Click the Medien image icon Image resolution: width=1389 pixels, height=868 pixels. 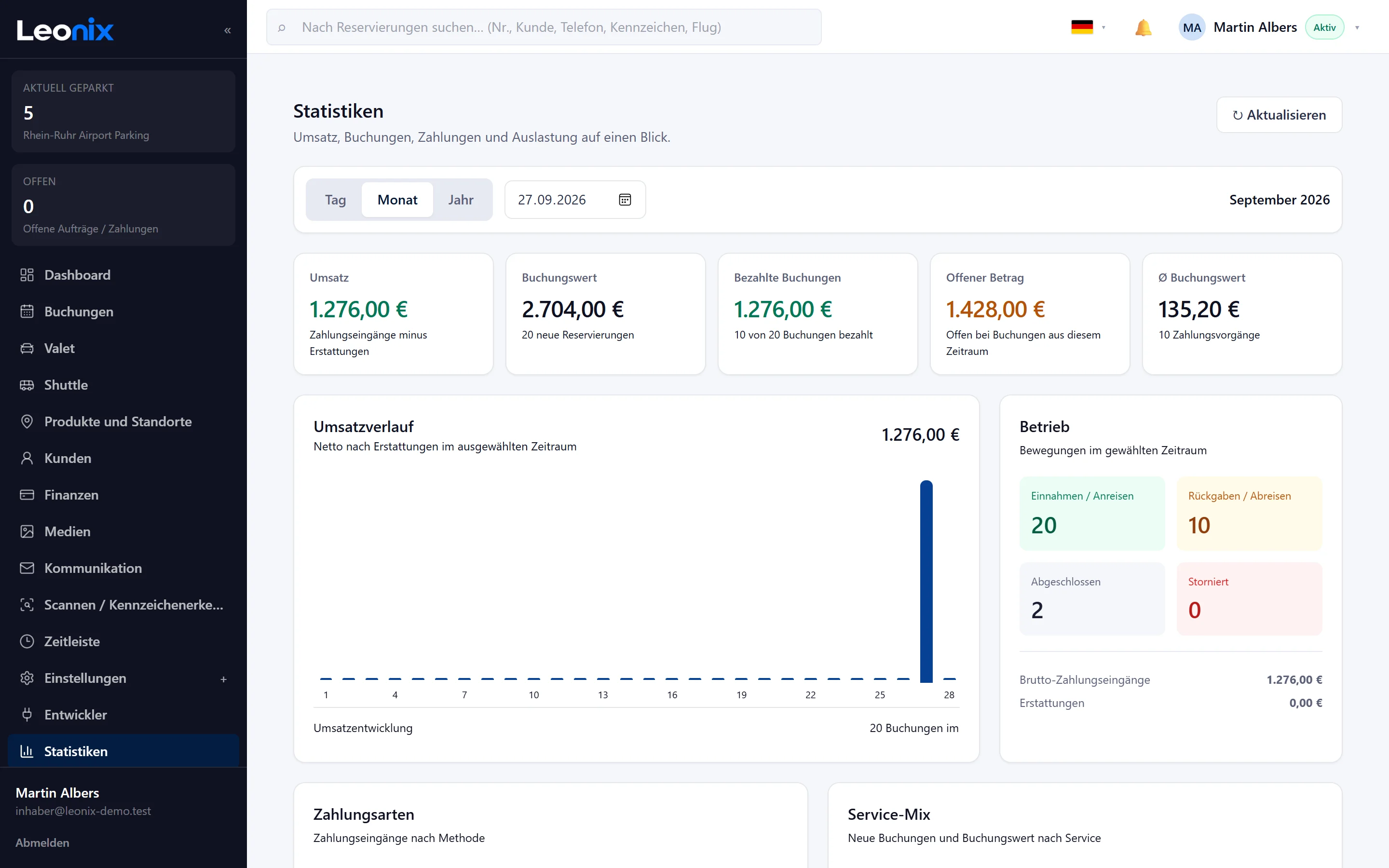27,531
